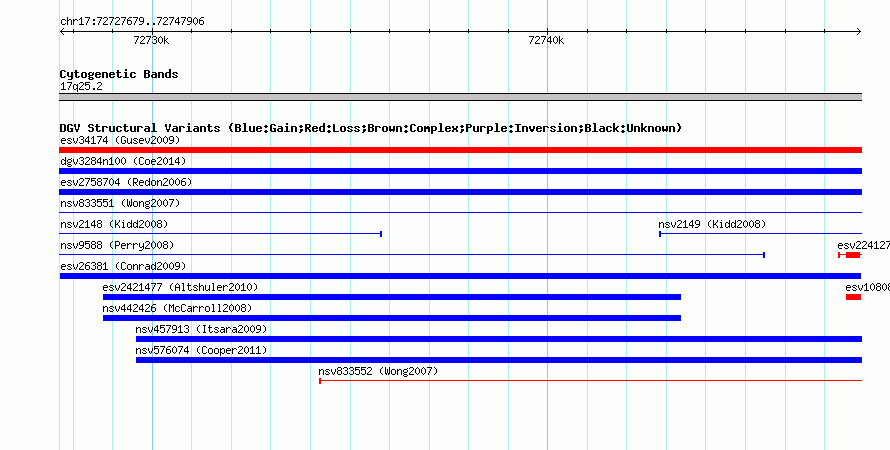Select the 17q25.2 band label
890x450 pixels.
(x=81, y=86)
